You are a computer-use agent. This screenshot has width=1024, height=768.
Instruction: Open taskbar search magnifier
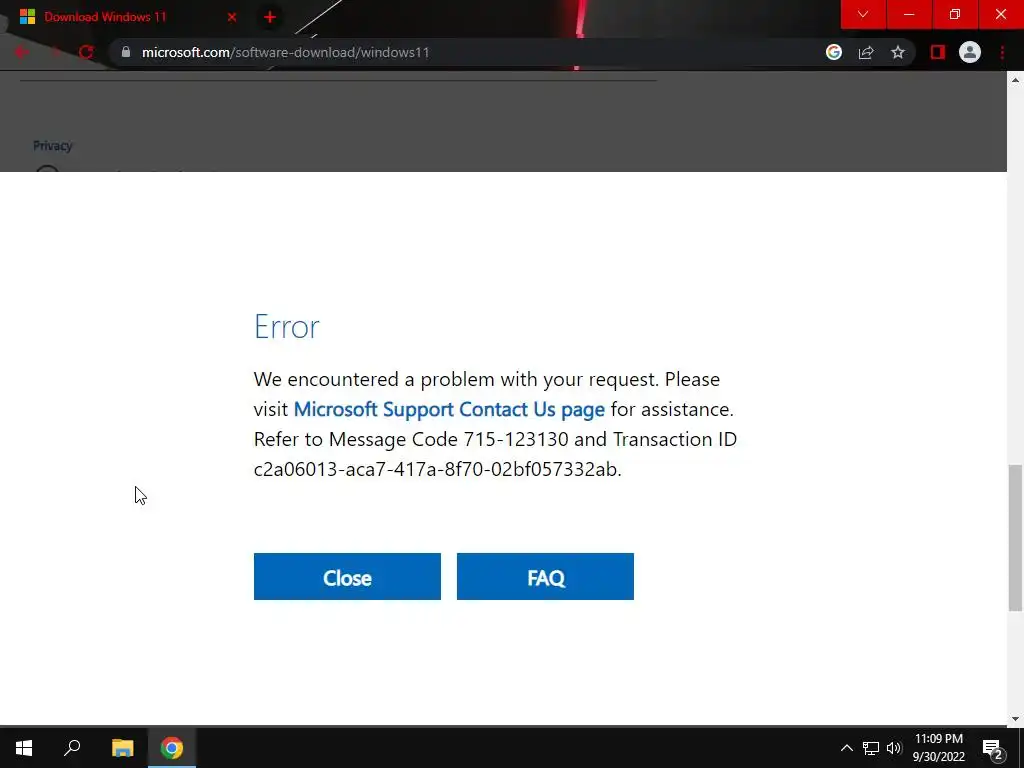click(72, 748)
